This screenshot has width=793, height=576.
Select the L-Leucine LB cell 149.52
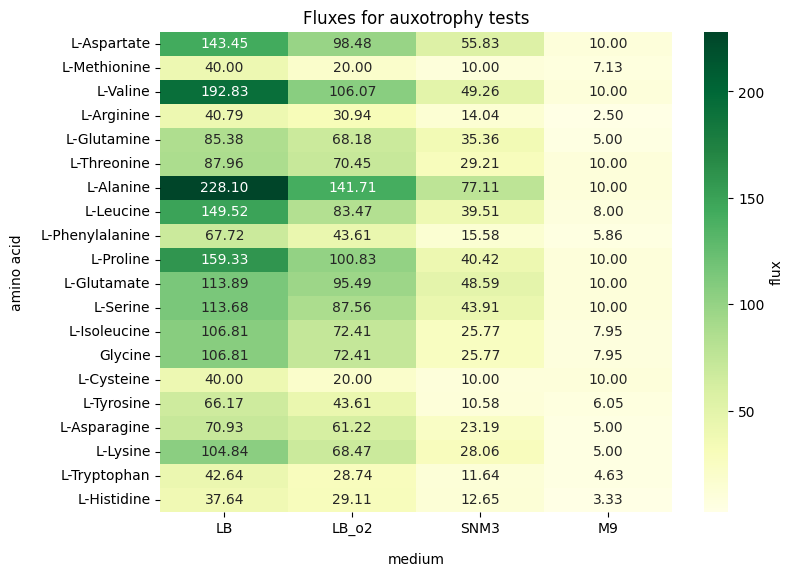[x=224, y=211]
